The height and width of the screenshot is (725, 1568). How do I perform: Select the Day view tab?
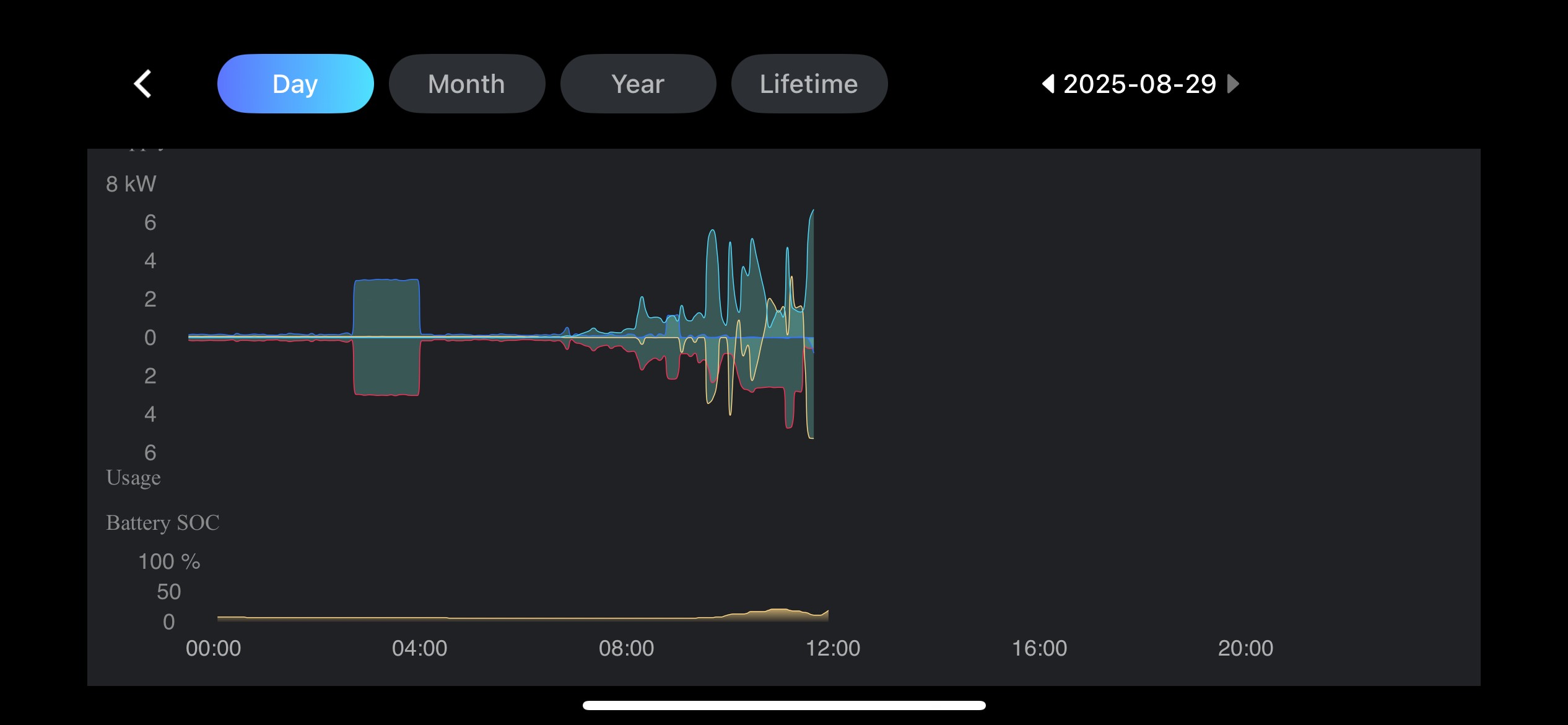tap(295, 84)
